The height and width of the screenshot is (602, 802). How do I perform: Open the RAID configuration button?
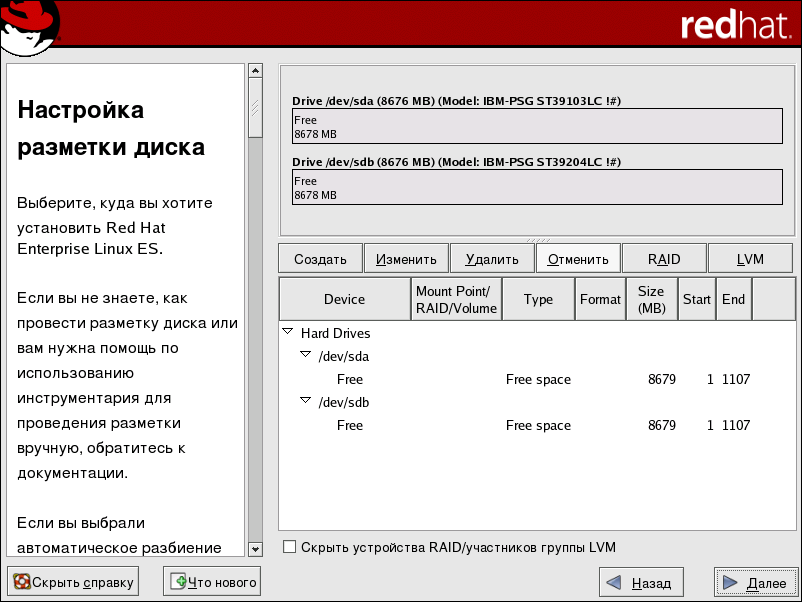coord(664,259)
